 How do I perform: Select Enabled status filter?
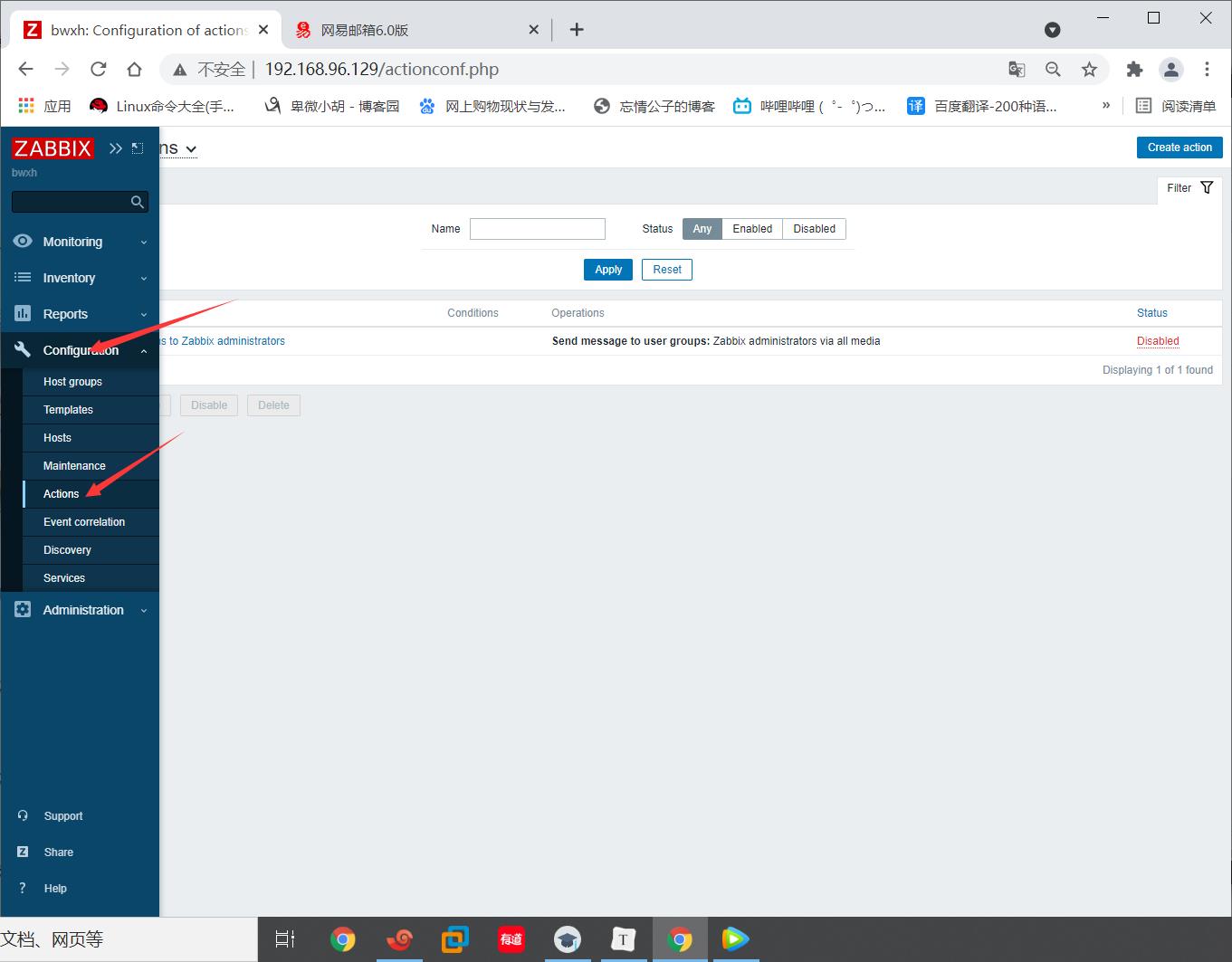tap(752, 229)
